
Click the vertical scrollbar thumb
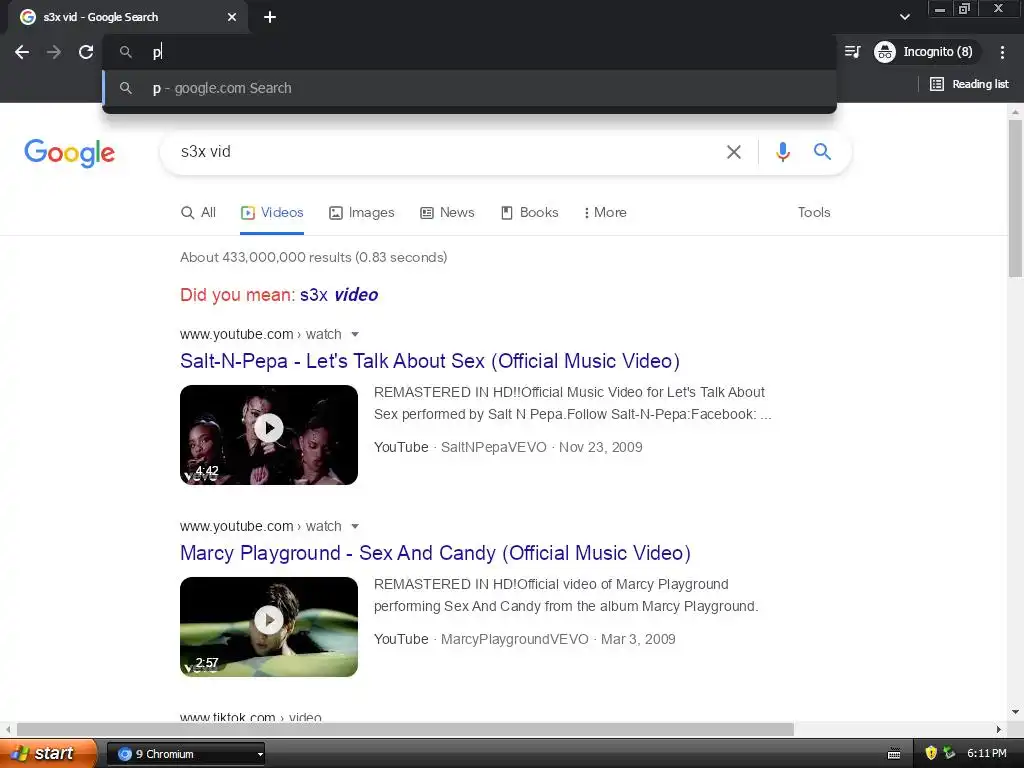pyautogui.click(x=1015, y=199)
